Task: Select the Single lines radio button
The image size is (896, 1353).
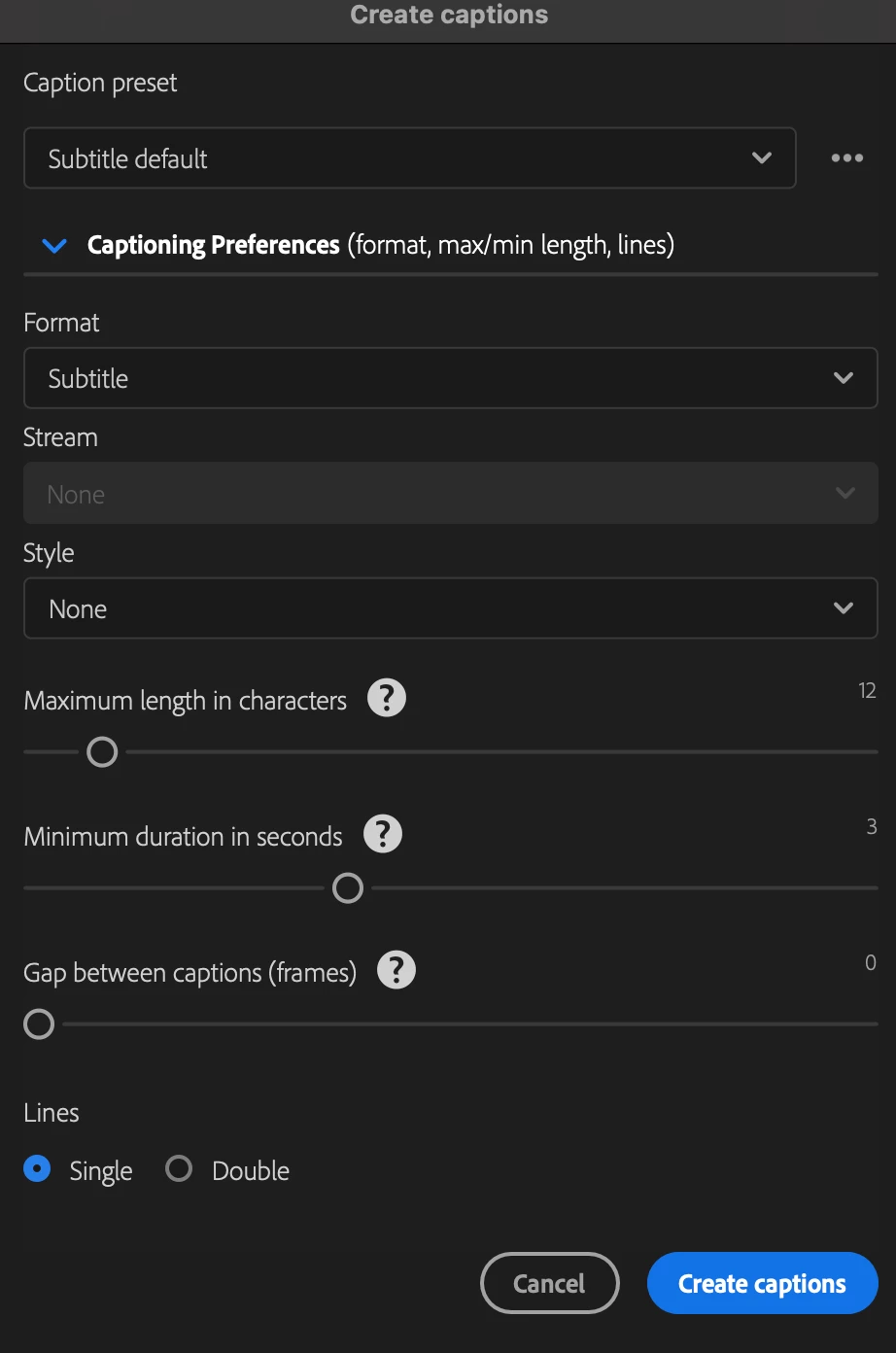Action: pos(37,1168)
